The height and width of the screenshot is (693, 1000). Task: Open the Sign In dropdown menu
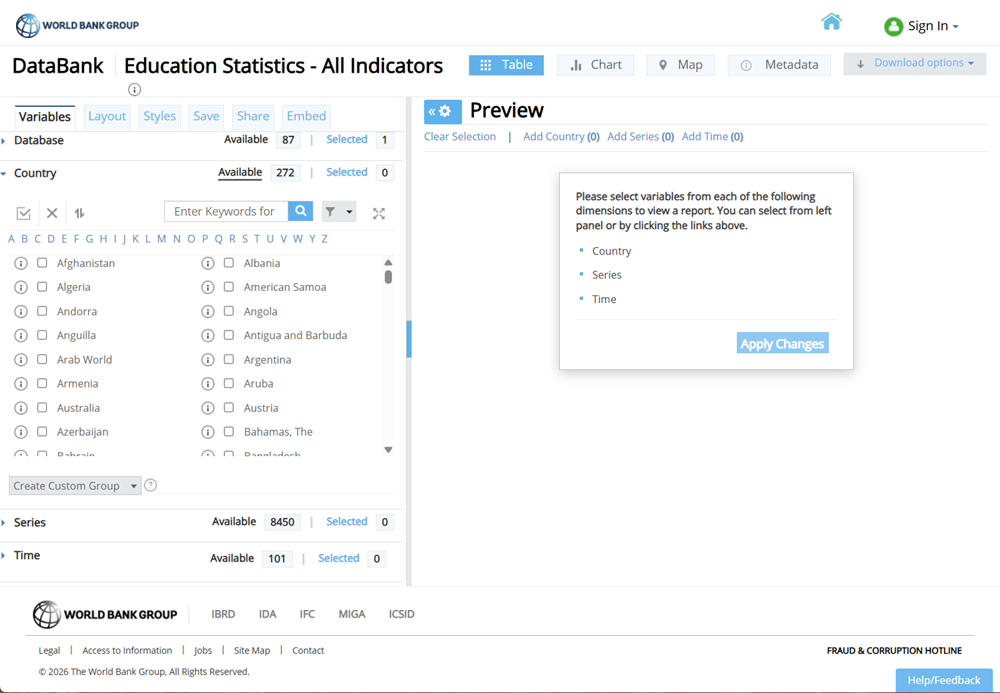coord(932,26)
